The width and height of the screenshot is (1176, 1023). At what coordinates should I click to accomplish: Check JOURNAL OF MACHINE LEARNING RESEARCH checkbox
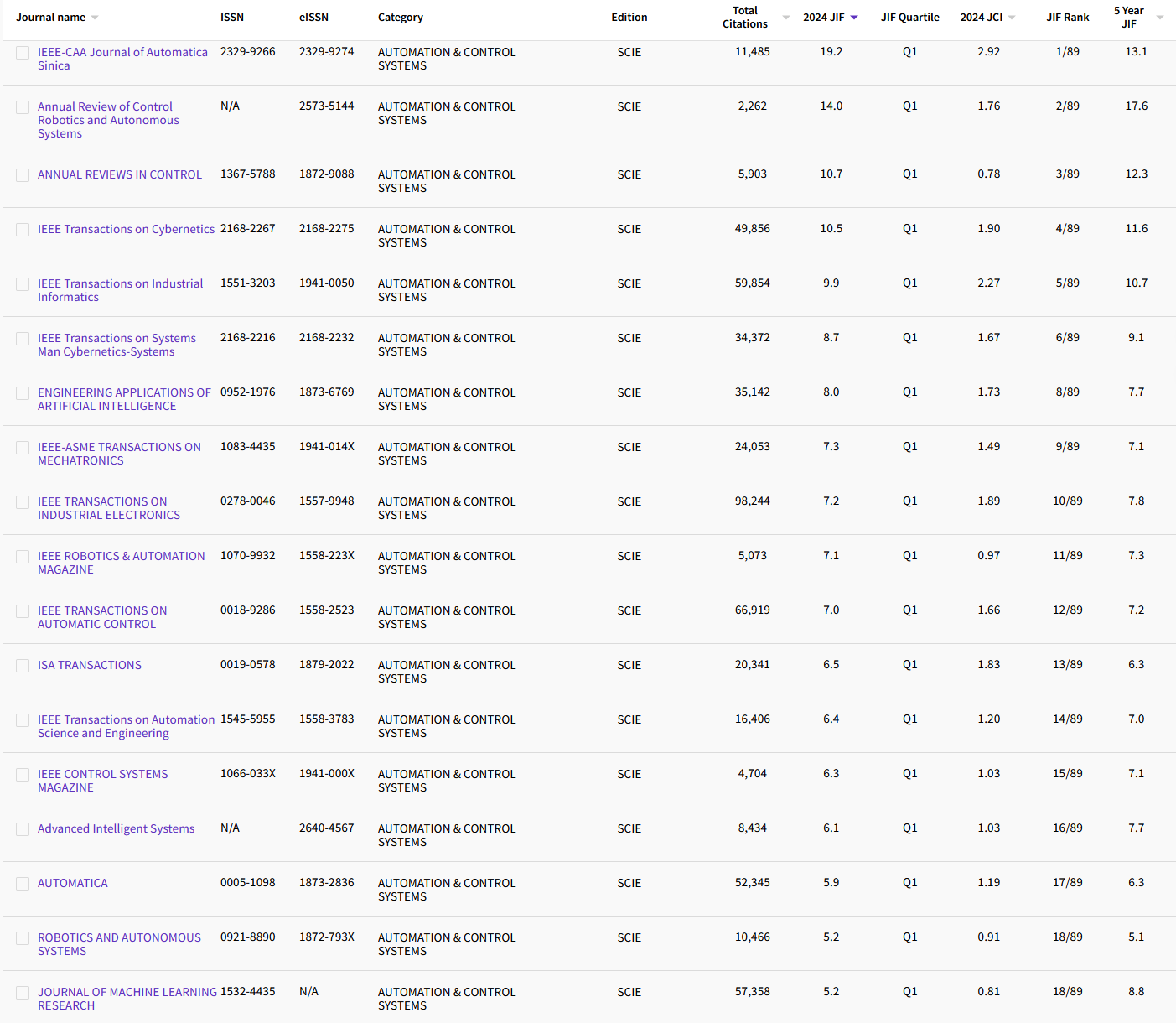pos(23,993)
